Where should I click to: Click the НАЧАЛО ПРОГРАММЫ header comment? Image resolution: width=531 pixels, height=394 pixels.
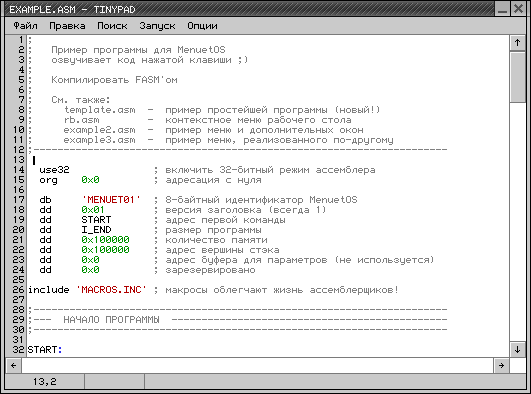click(x=111, y=320)
